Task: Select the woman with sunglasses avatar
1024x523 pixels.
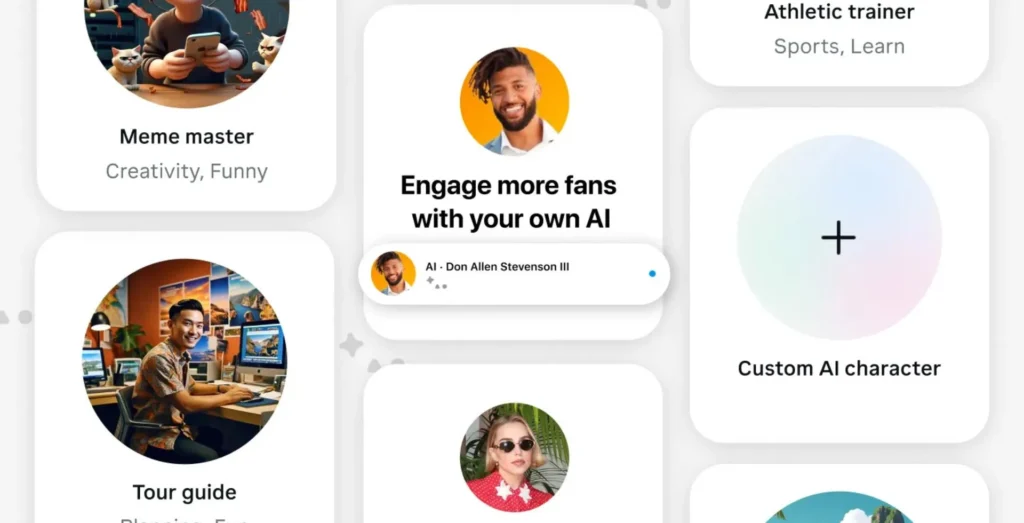Action: click(514, 457)
